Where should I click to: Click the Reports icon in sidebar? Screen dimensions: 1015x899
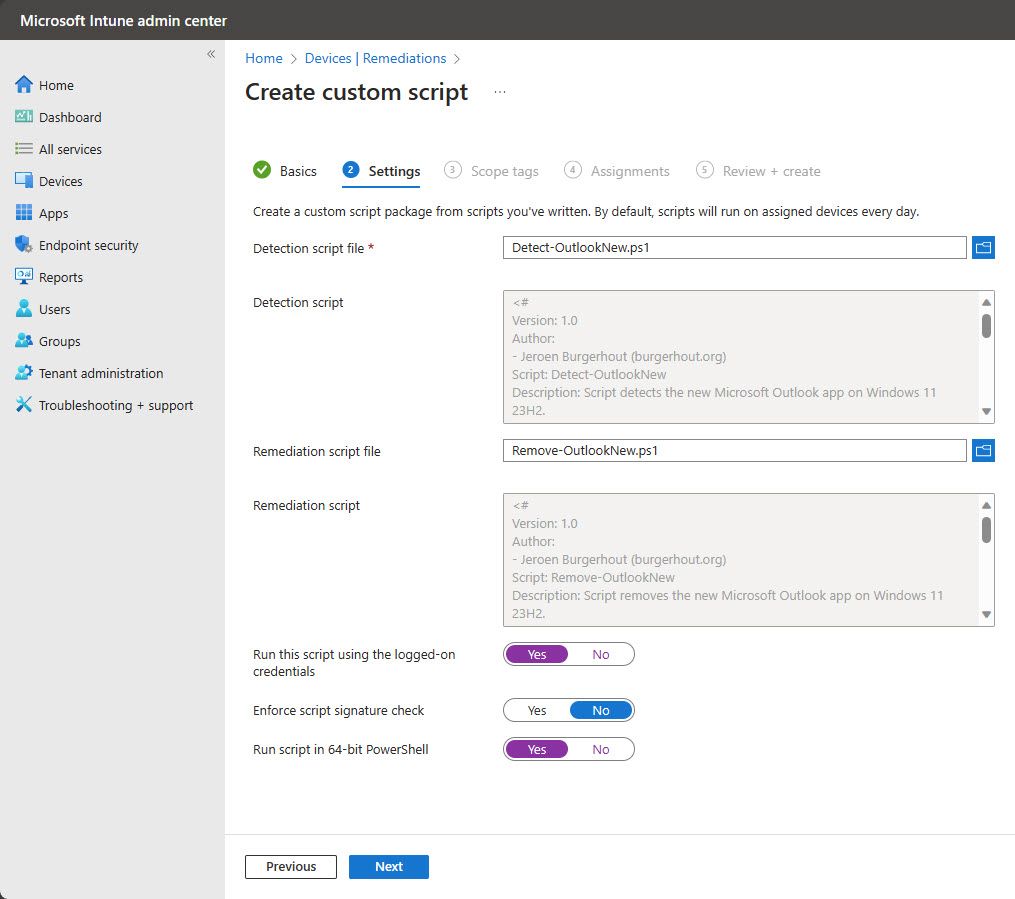point(24,276)
